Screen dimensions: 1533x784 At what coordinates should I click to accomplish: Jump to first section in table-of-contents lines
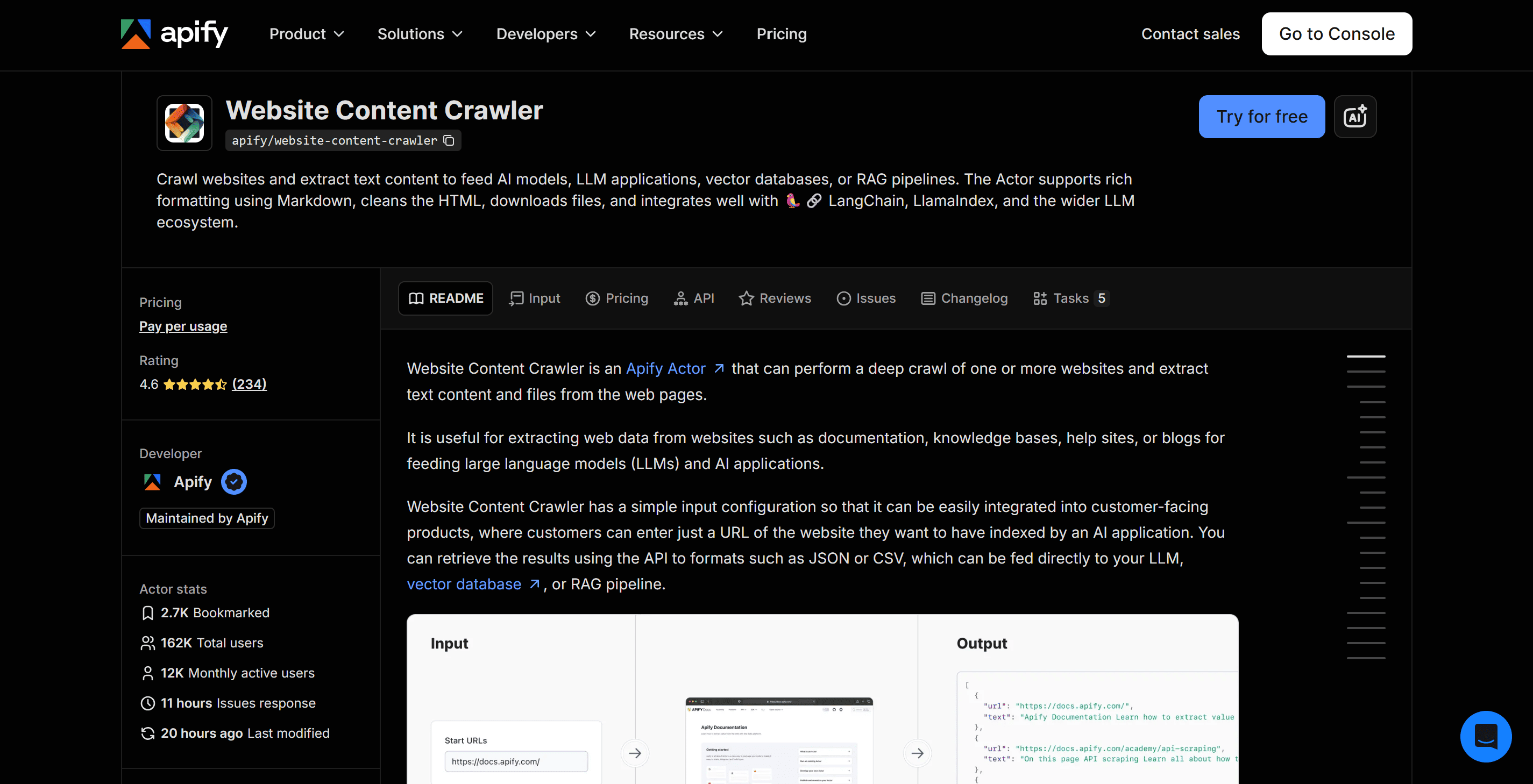[1366, 357]
